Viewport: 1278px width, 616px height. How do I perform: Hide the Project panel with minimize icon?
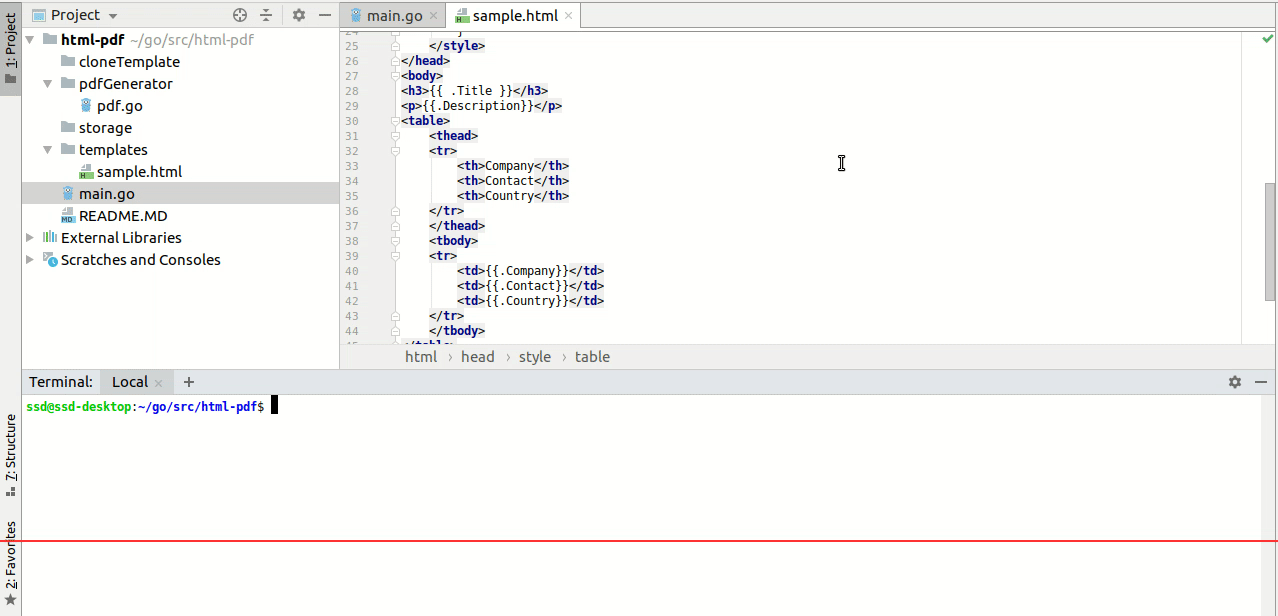[325, 15]
